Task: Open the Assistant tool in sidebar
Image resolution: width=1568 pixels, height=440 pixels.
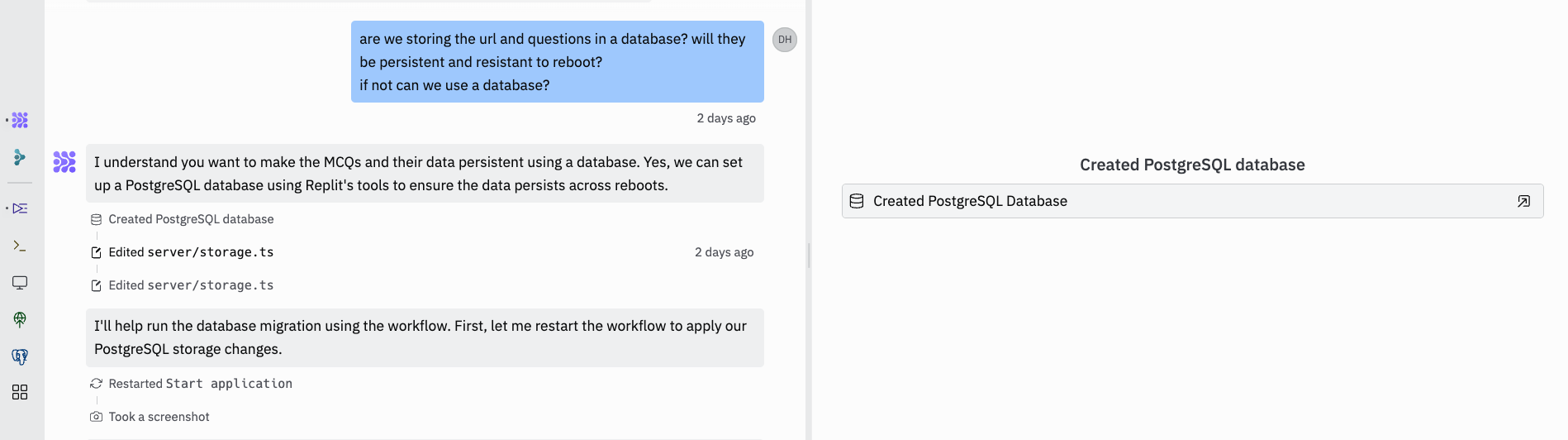Action: 20,157
